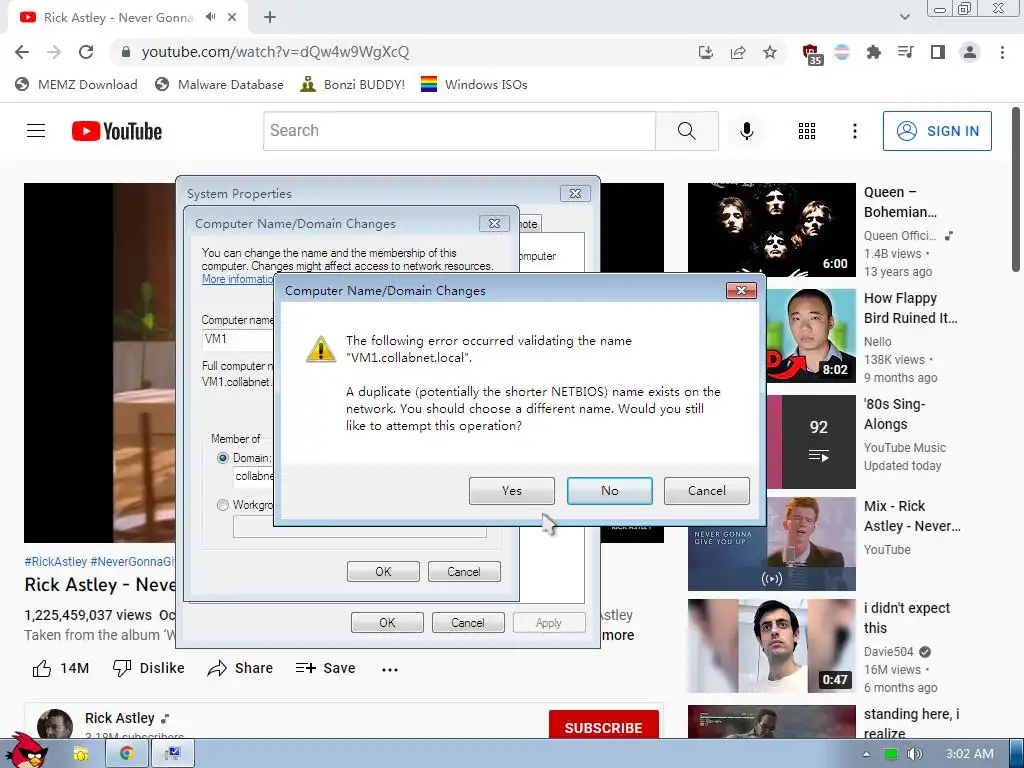Click the magnifier search button
1024x768 pixels.
686,131
